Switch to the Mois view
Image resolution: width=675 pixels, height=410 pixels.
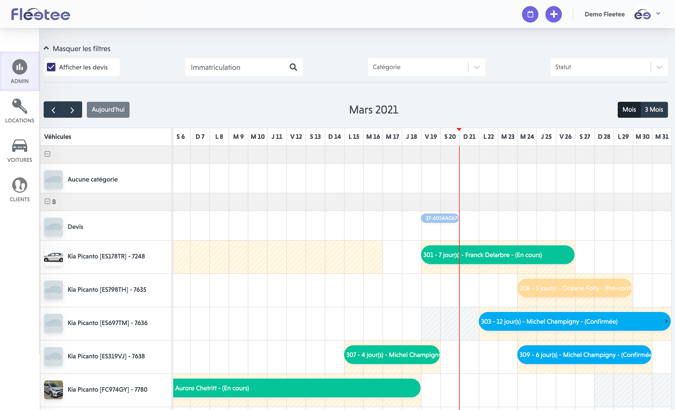(629, 110)
